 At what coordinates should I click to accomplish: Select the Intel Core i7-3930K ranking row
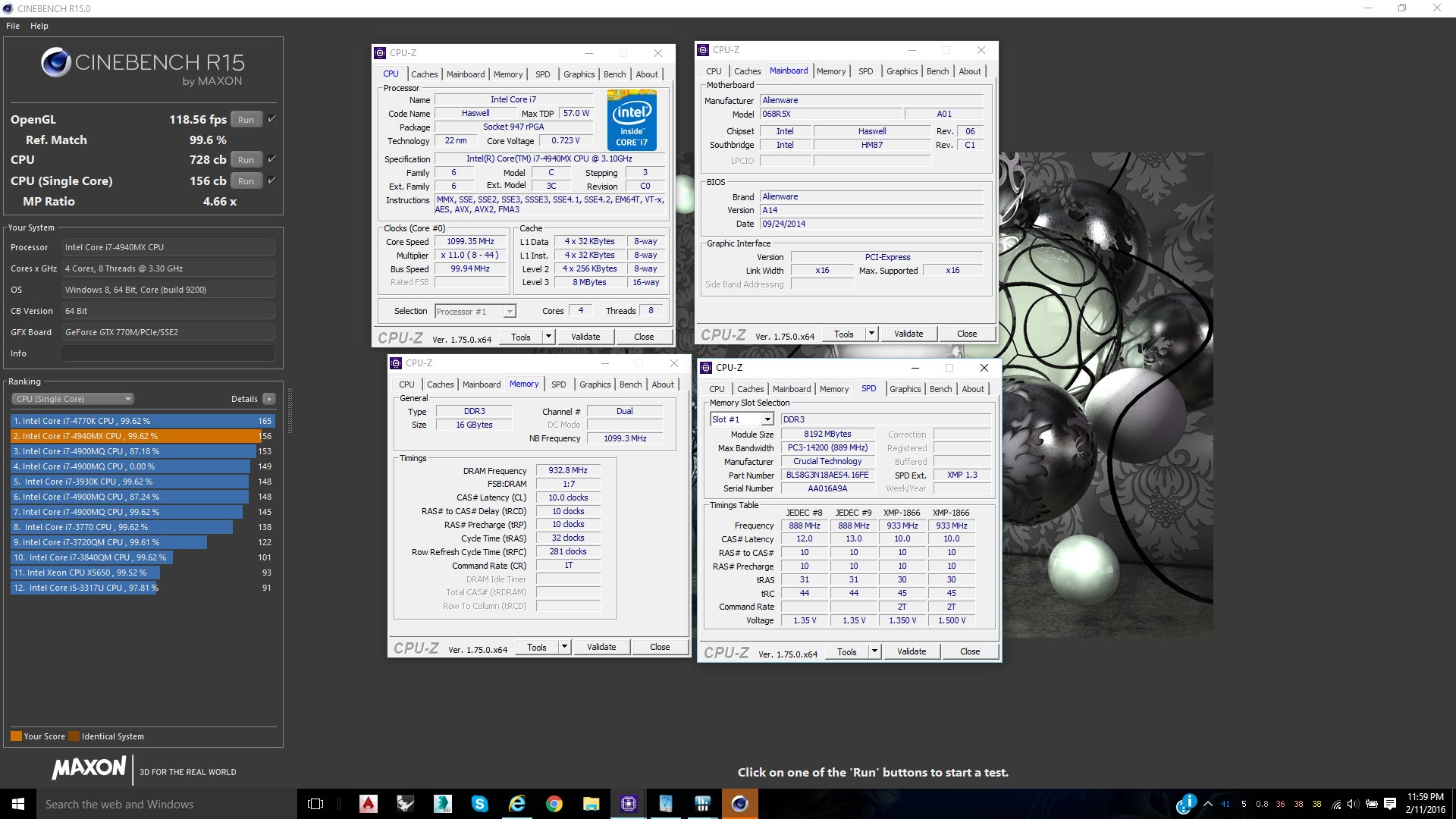point(143,482)
